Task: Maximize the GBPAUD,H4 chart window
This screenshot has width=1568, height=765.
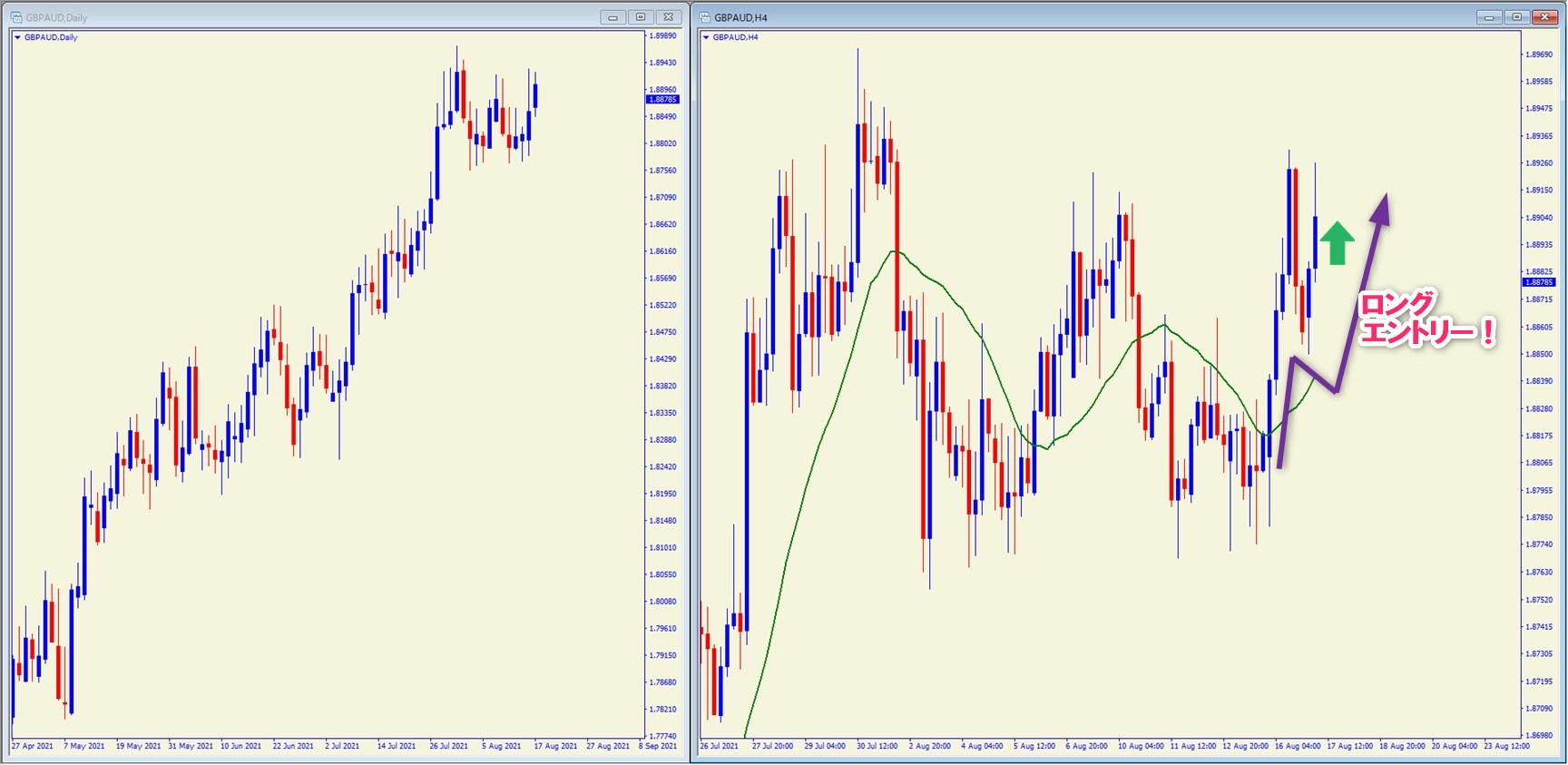Action: point(1517,17)
